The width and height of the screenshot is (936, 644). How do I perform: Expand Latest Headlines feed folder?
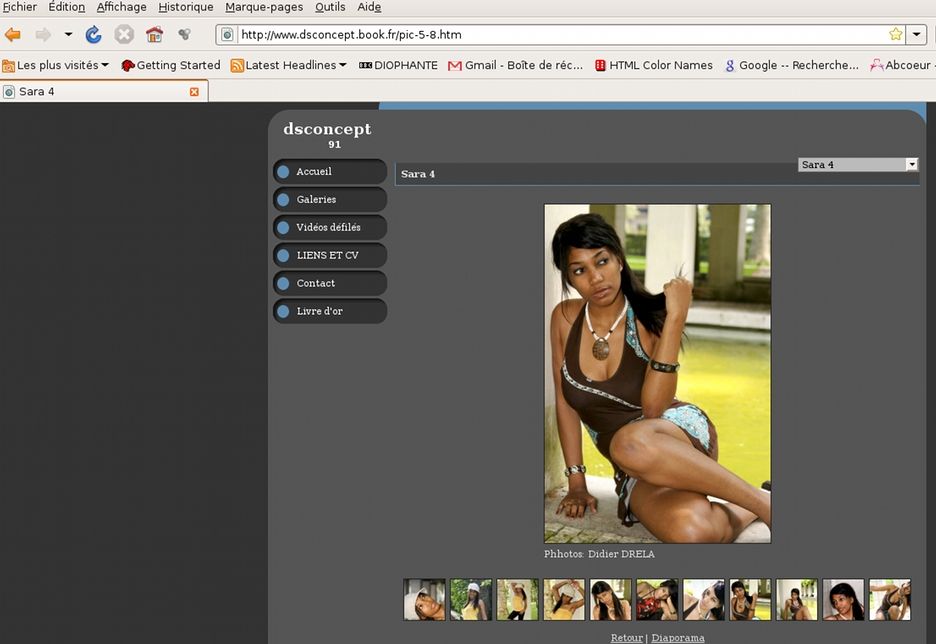pyautogui.click(x=289, y=65)
